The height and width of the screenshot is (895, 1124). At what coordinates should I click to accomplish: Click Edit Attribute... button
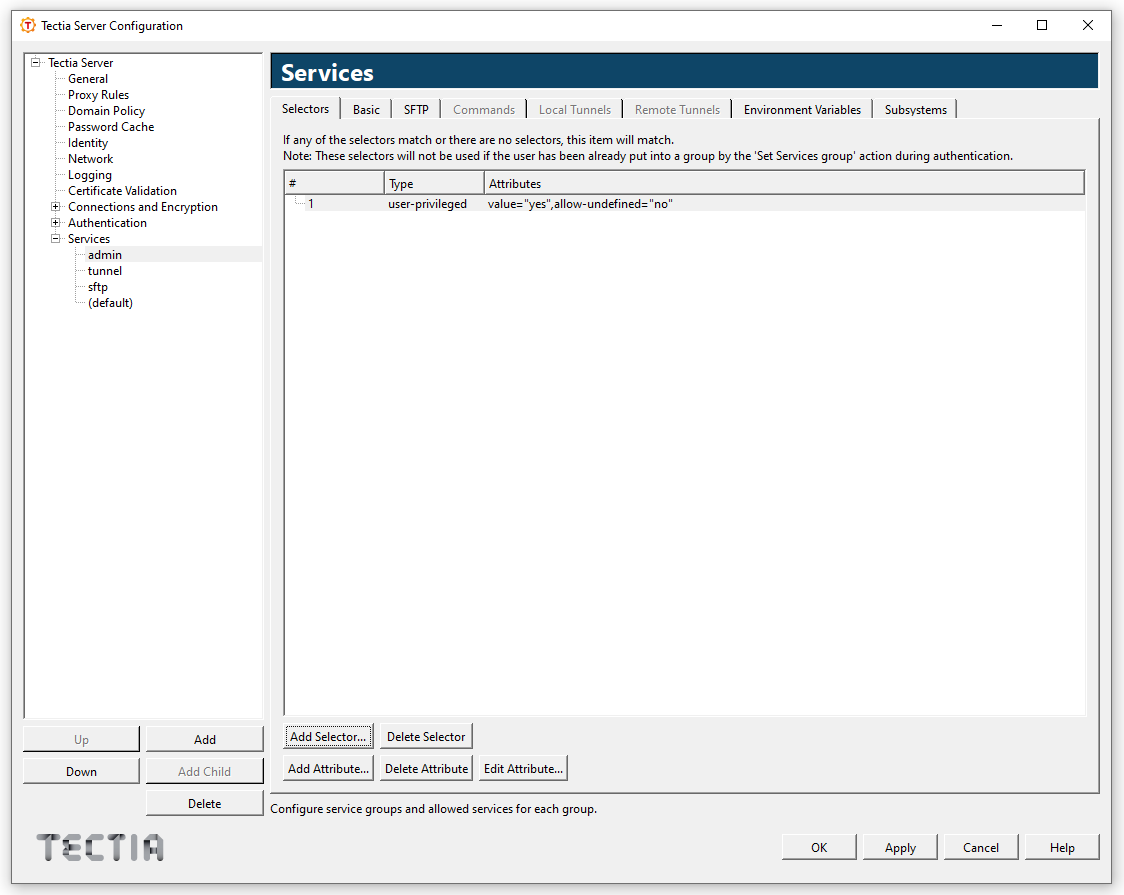(x=523, y=768)
